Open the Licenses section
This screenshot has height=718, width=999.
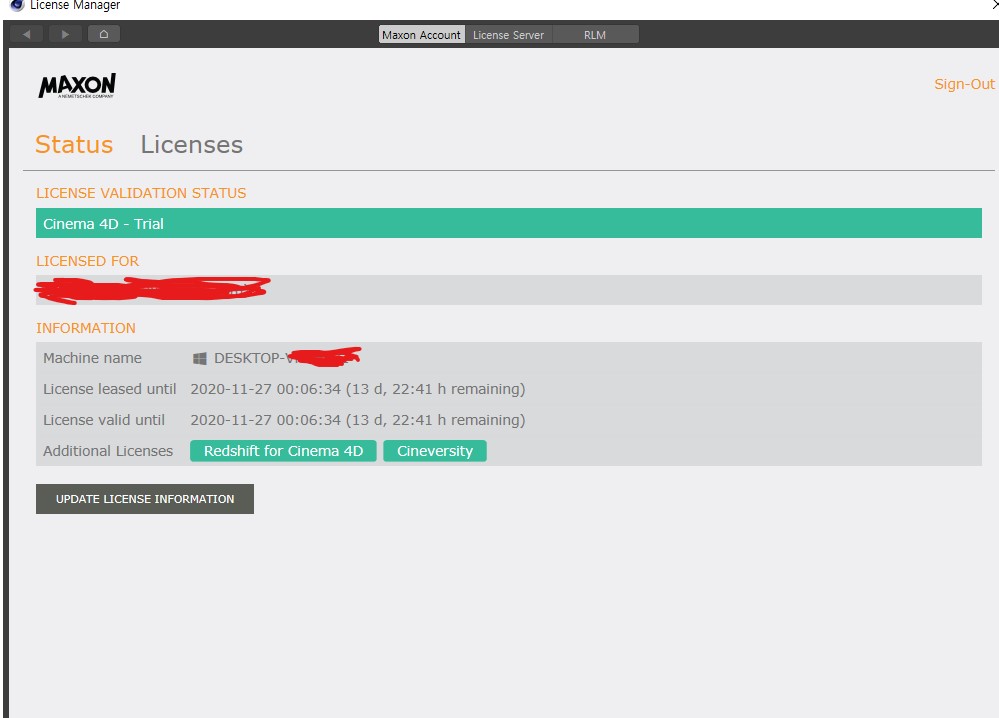(192, 145)
